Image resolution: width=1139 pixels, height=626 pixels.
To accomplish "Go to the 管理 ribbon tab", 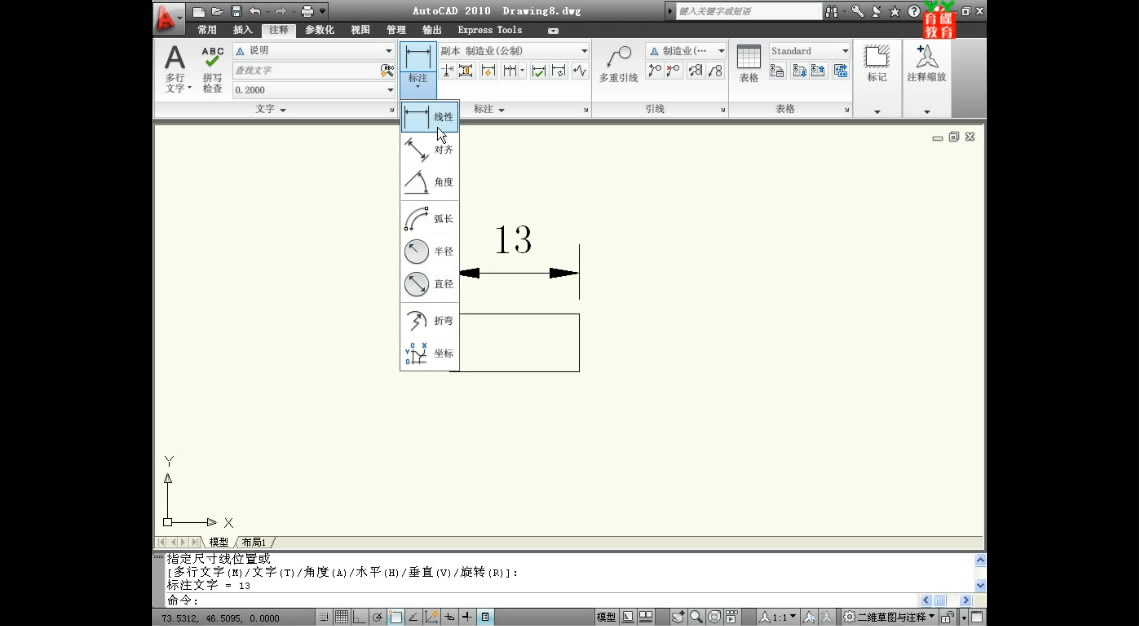I will [x=396, y=30].
